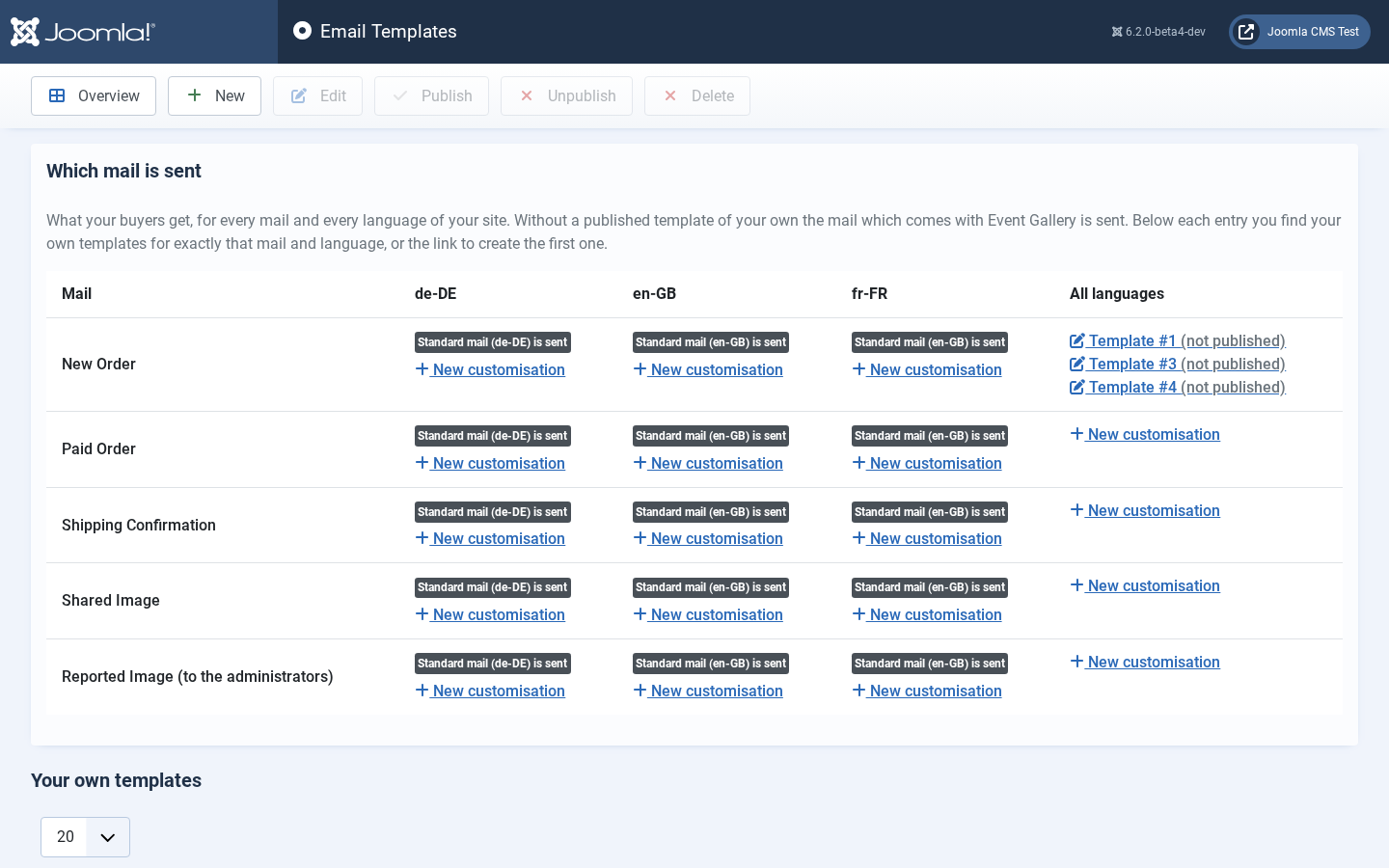The image size is (1389, 868).
Task: Open the list limit dropdown showing 20
Action: coord(85,837)
